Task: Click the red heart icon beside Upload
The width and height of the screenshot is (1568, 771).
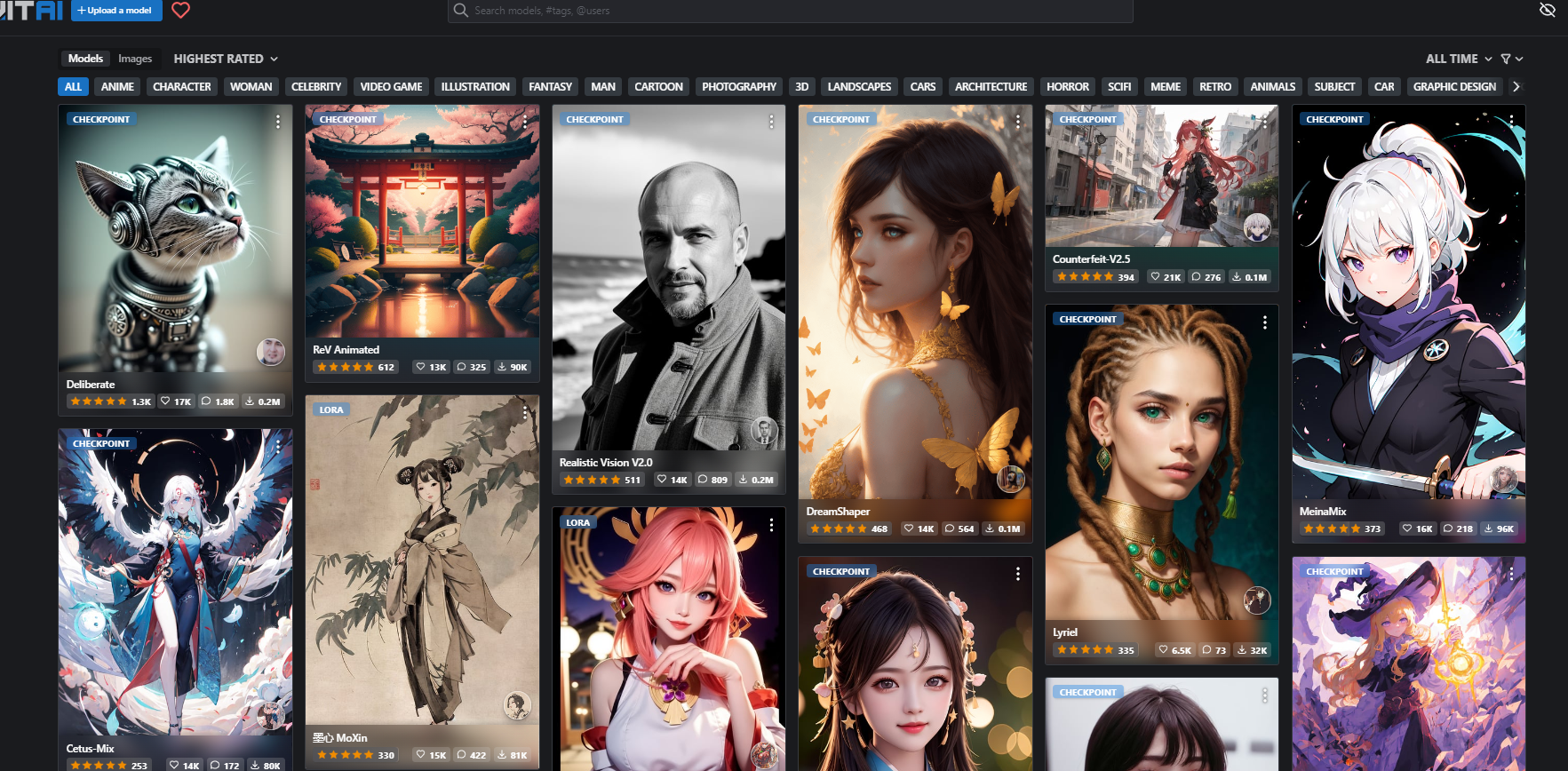Action: click(x=180, y=11)
